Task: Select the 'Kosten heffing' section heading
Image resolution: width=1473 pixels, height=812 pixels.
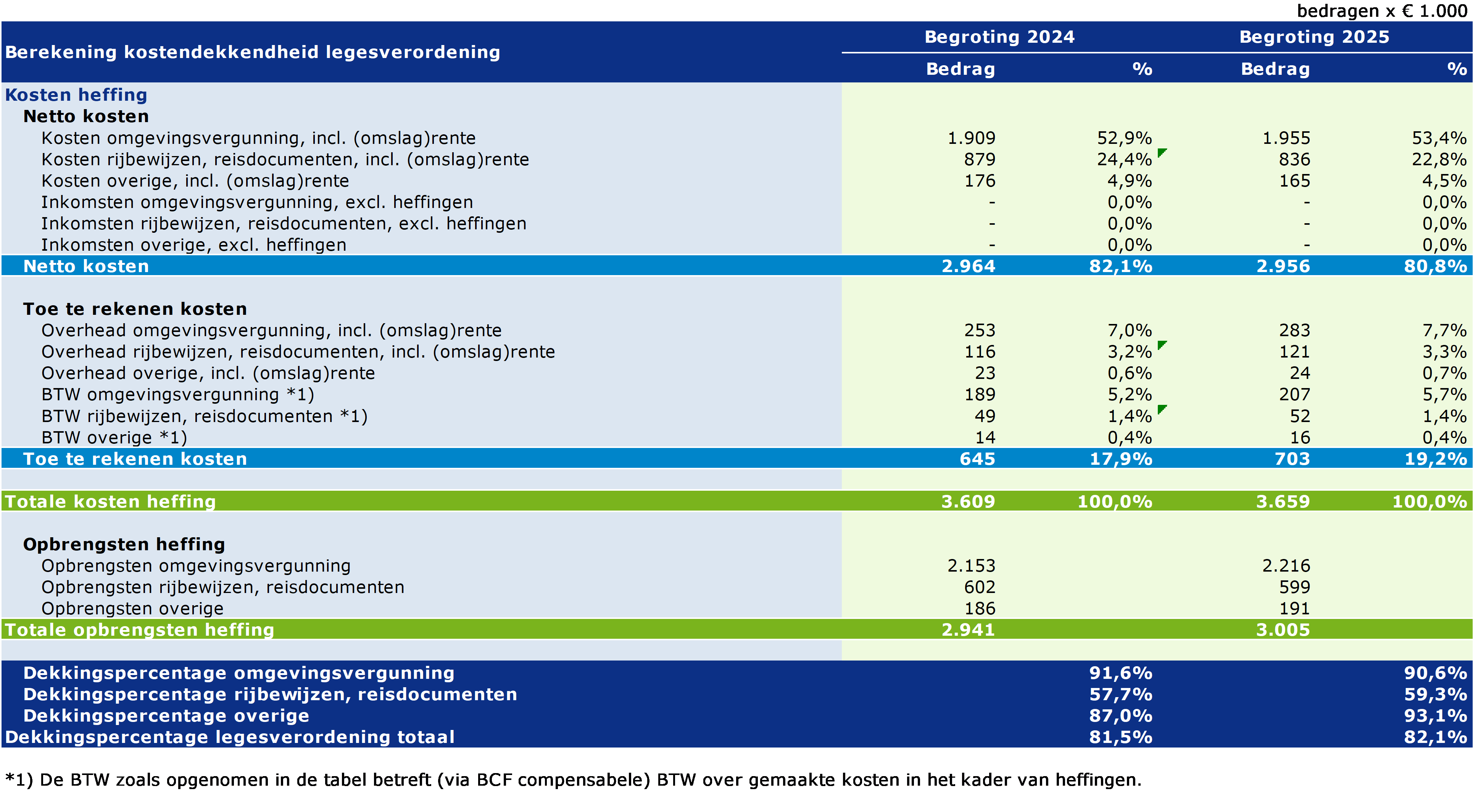Action: pyautogui.click(x=76, y=95)
